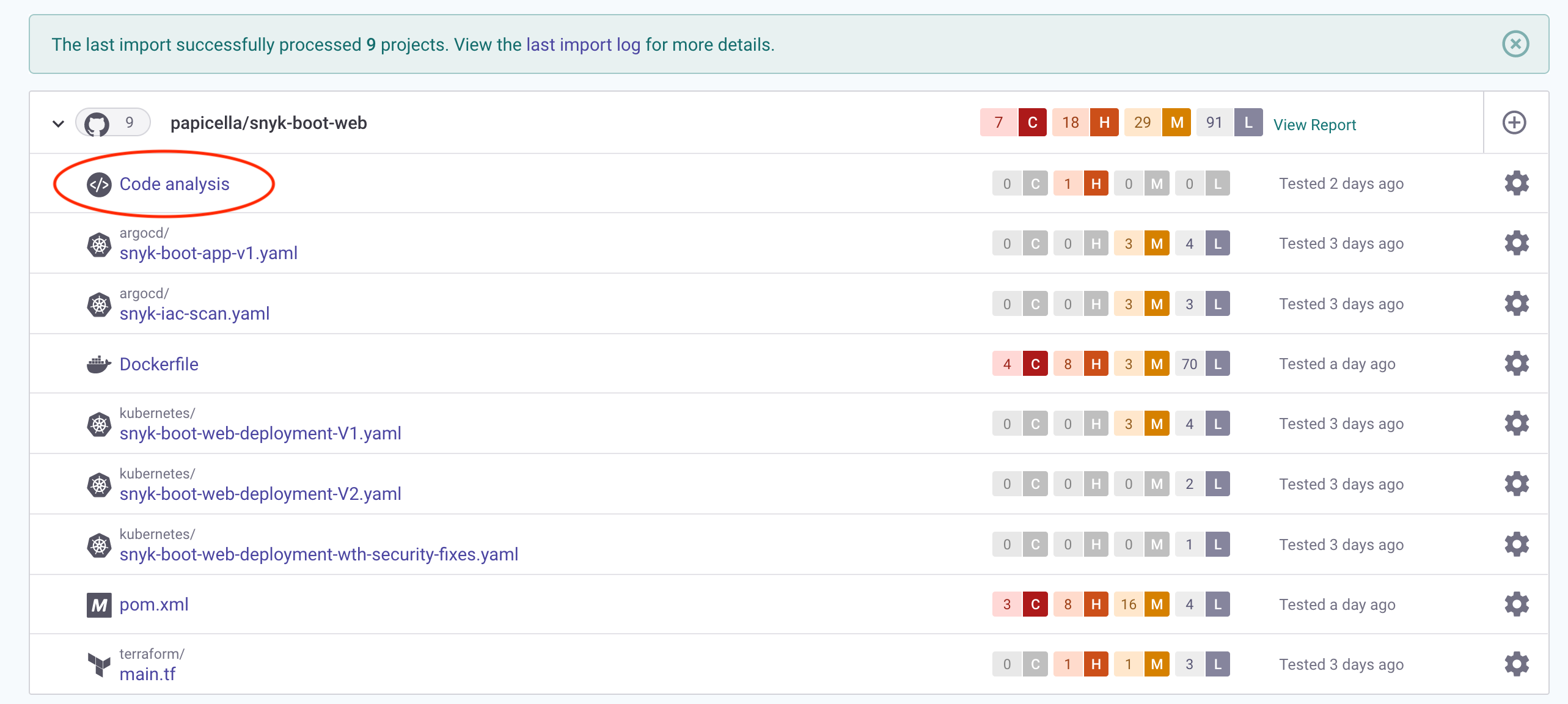Open the last import log link
Image resolution: width=1568 pixels, height=704 pixels.
pos(583,45)
